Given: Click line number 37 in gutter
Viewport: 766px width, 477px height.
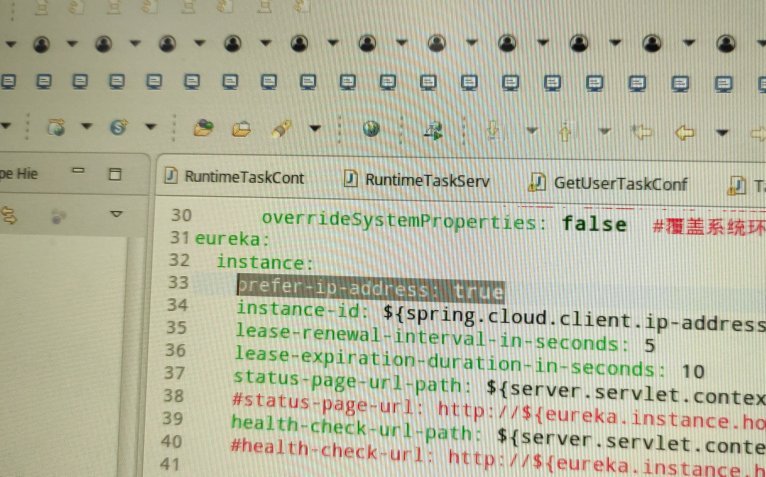Looking at the screenshot, I should point(174,372).
